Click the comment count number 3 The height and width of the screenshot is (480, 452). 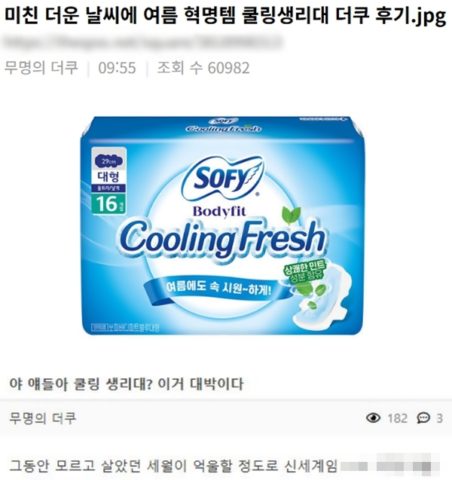coord(439,418)
